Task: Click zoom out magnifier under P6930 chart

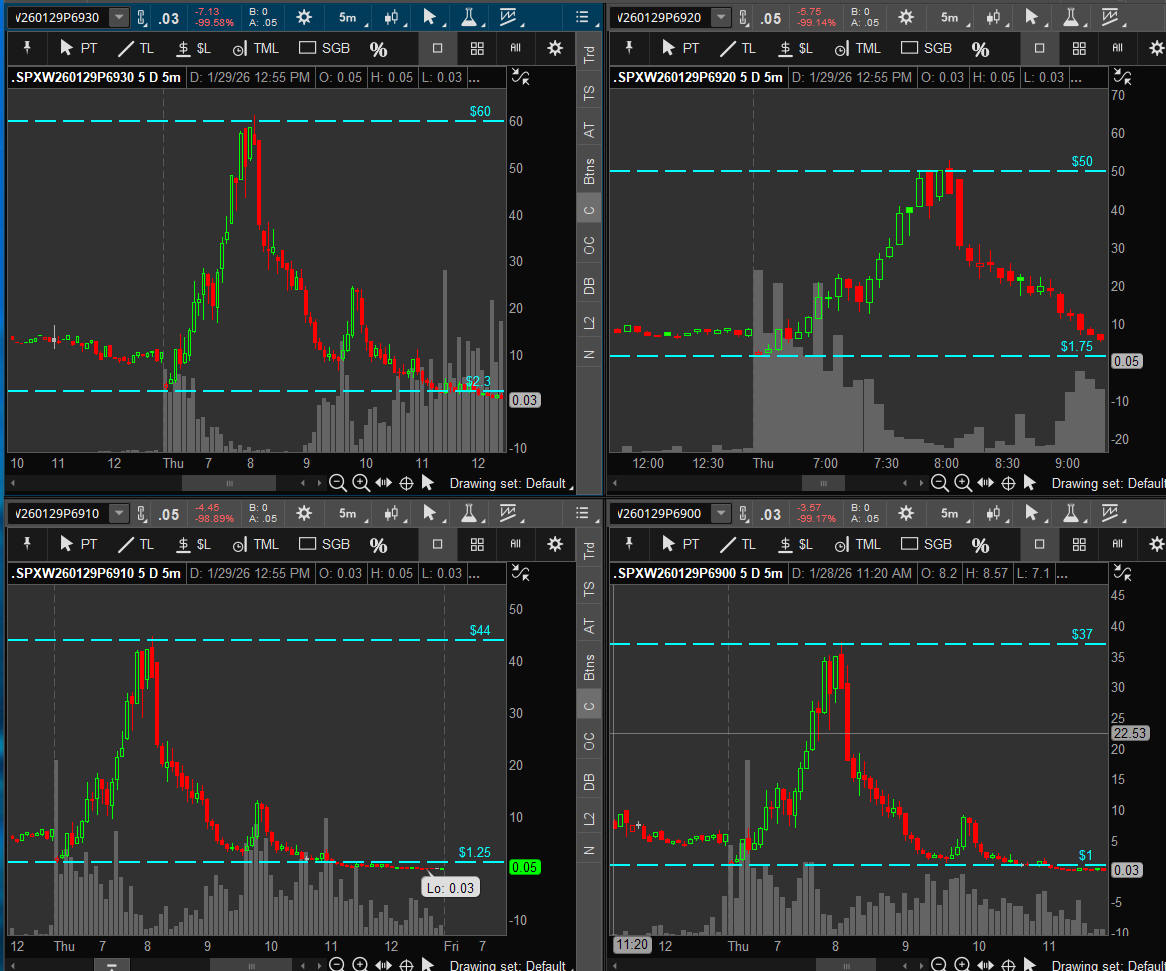Action: coord(338,483)
